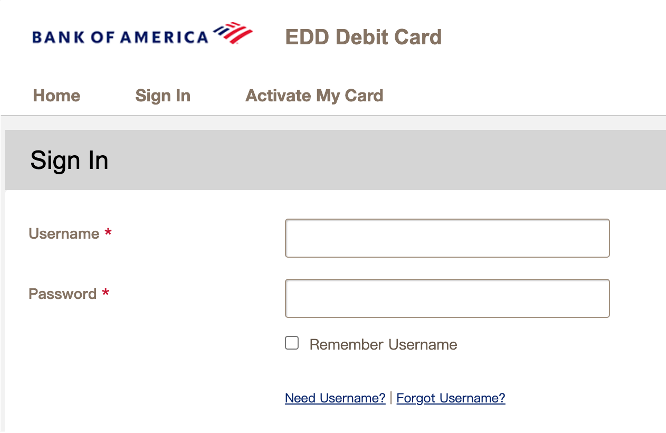Image resolution: width=666 pixels, height=433 pixels.
Task: Open the Need Username? link
Action: [x=335, y=398]
